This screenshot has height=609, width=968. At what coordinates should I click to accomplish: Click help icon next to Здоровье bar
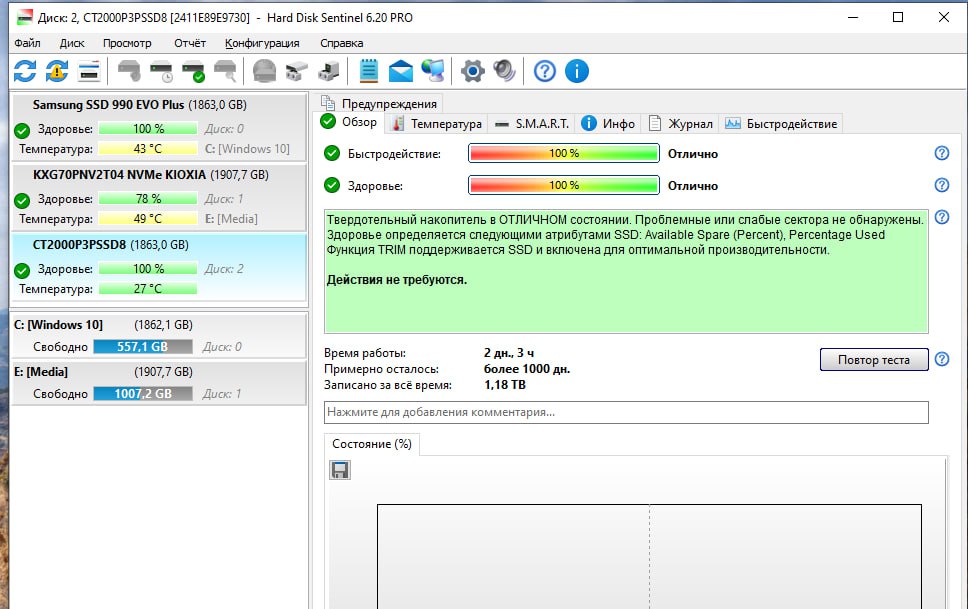point(941,185)
